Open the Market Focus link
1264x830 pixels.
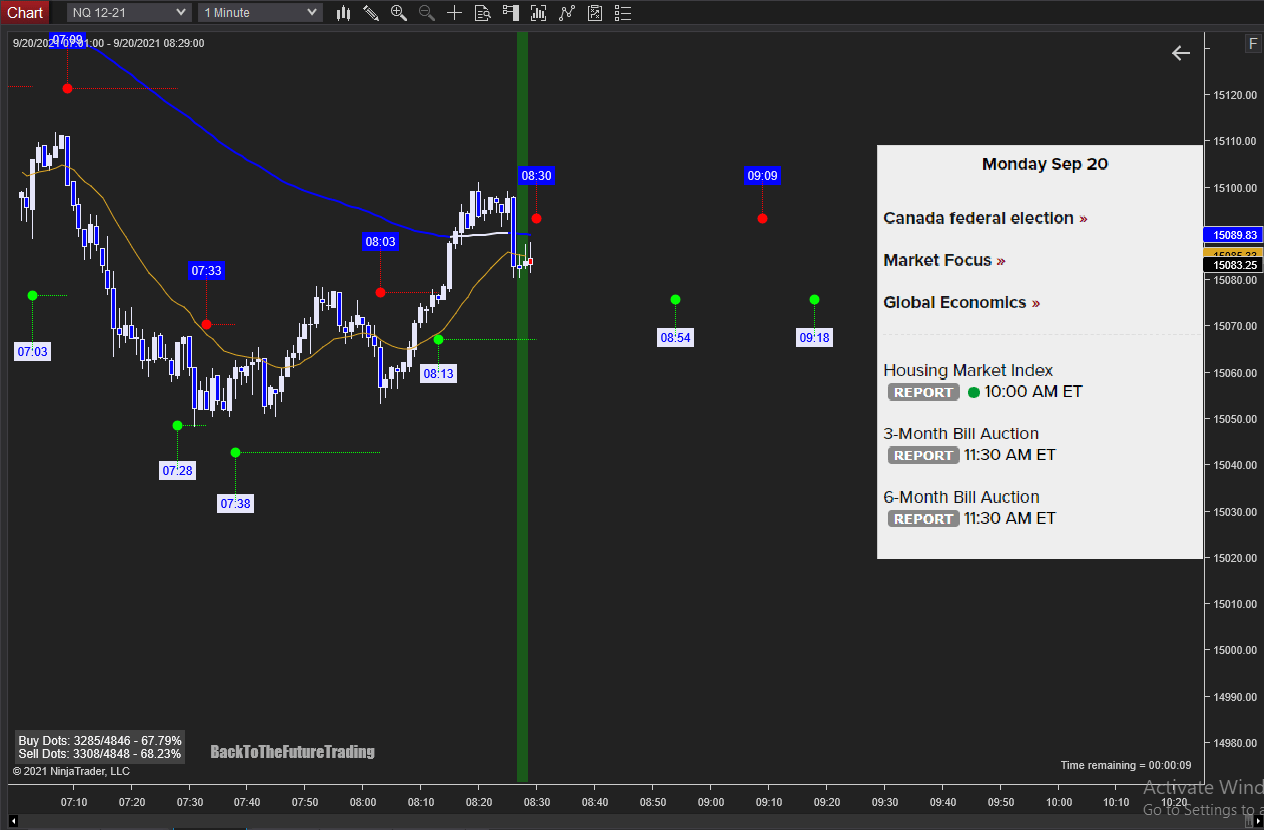point(944,260)
